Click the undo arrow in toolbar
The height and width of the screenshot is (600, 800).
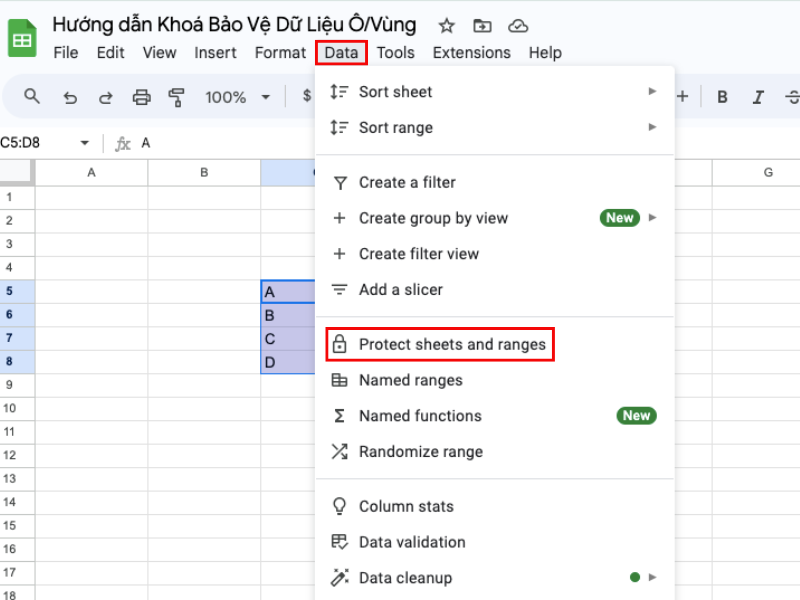(x=69, y=97)
